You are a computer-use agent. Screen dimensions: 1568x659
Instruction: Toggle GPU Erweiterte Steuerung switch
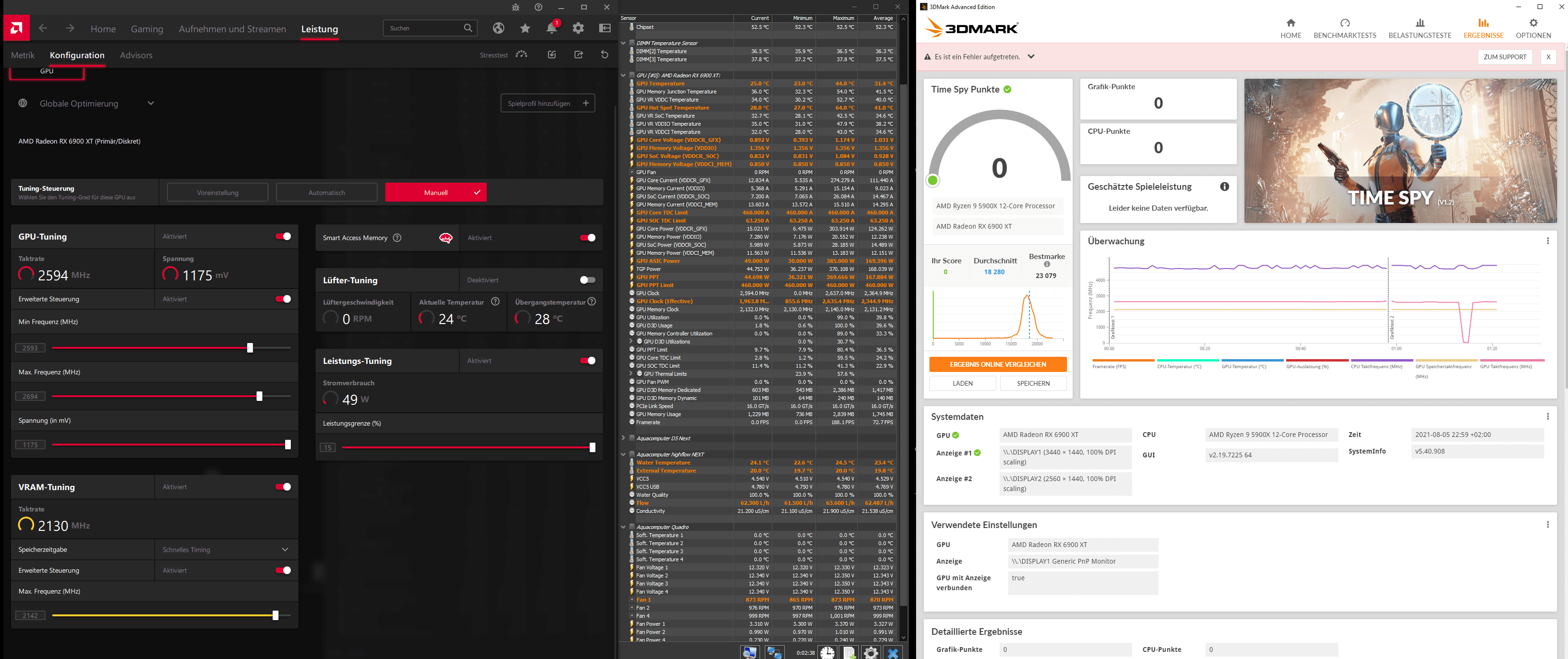283,299
